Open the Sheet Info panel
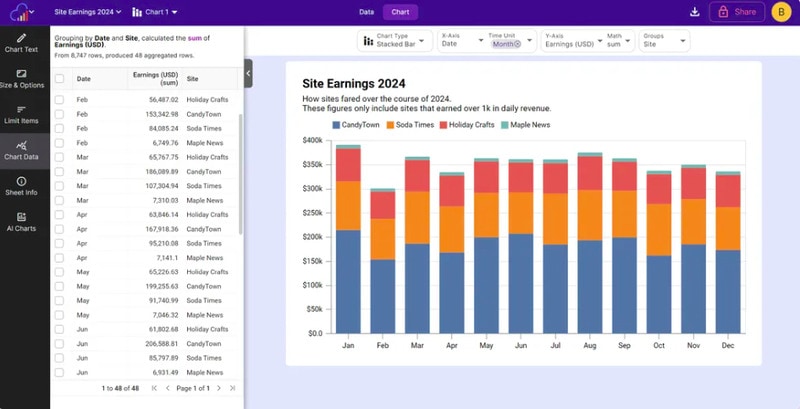Viewport: 800px width, 409px height. 21,185
